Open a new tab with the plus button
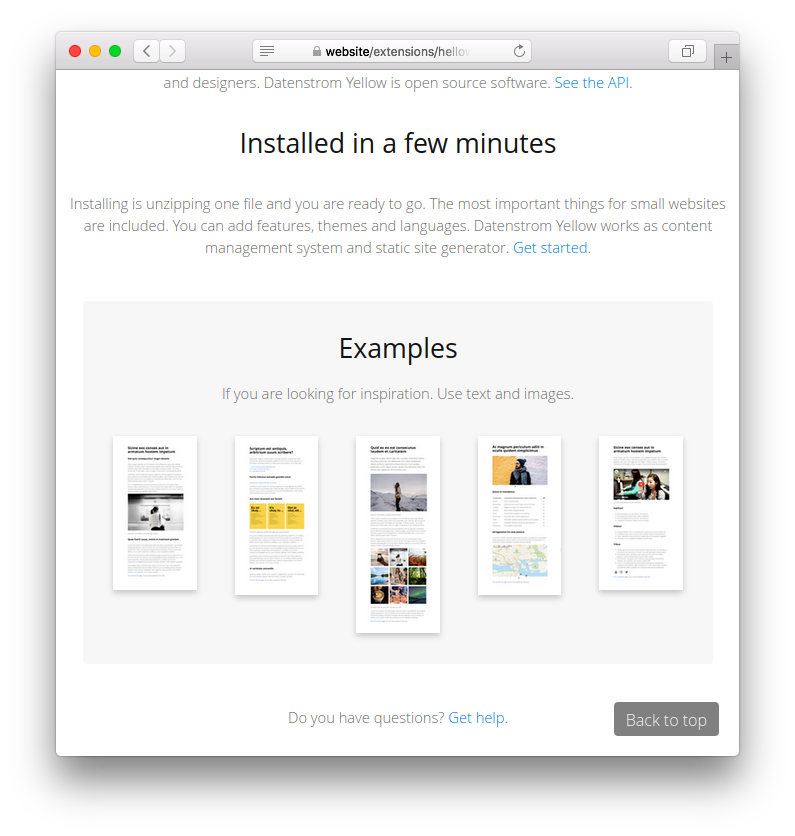 726,57
